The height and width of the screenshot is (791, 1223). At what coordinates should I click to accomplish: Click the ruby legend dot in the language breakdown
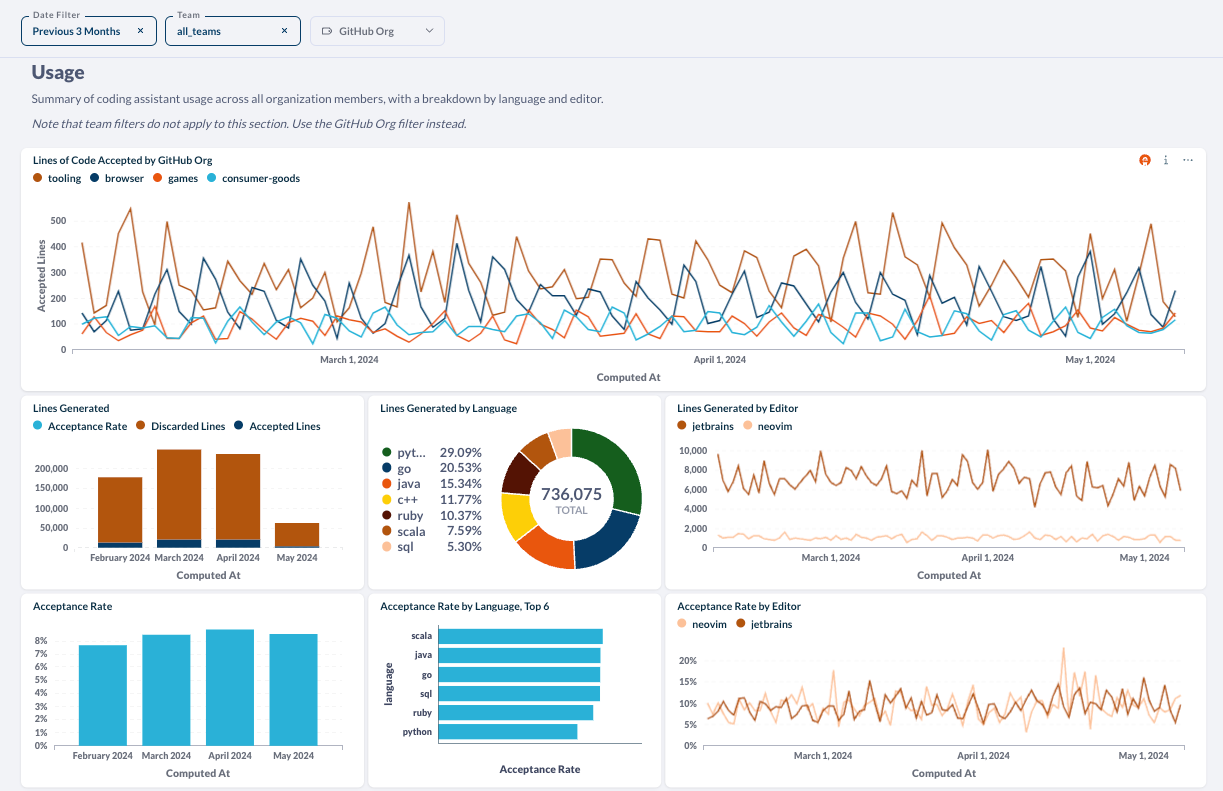pos(386,515)
